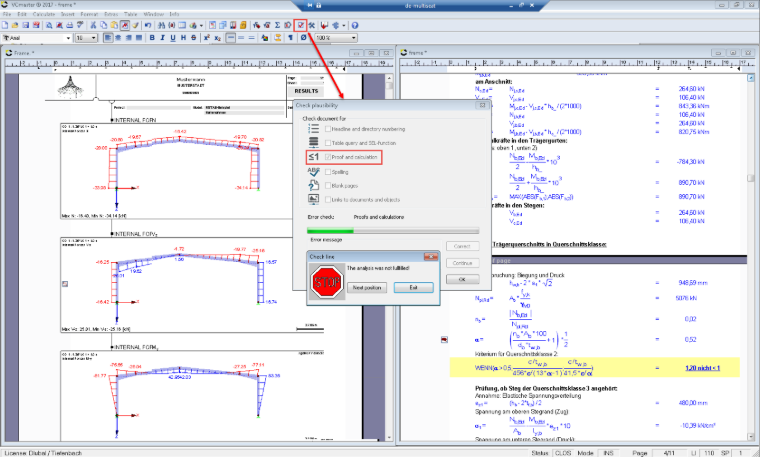Click the Next position button
Viewport: 760px width, 457px height.
click(367, 287)
